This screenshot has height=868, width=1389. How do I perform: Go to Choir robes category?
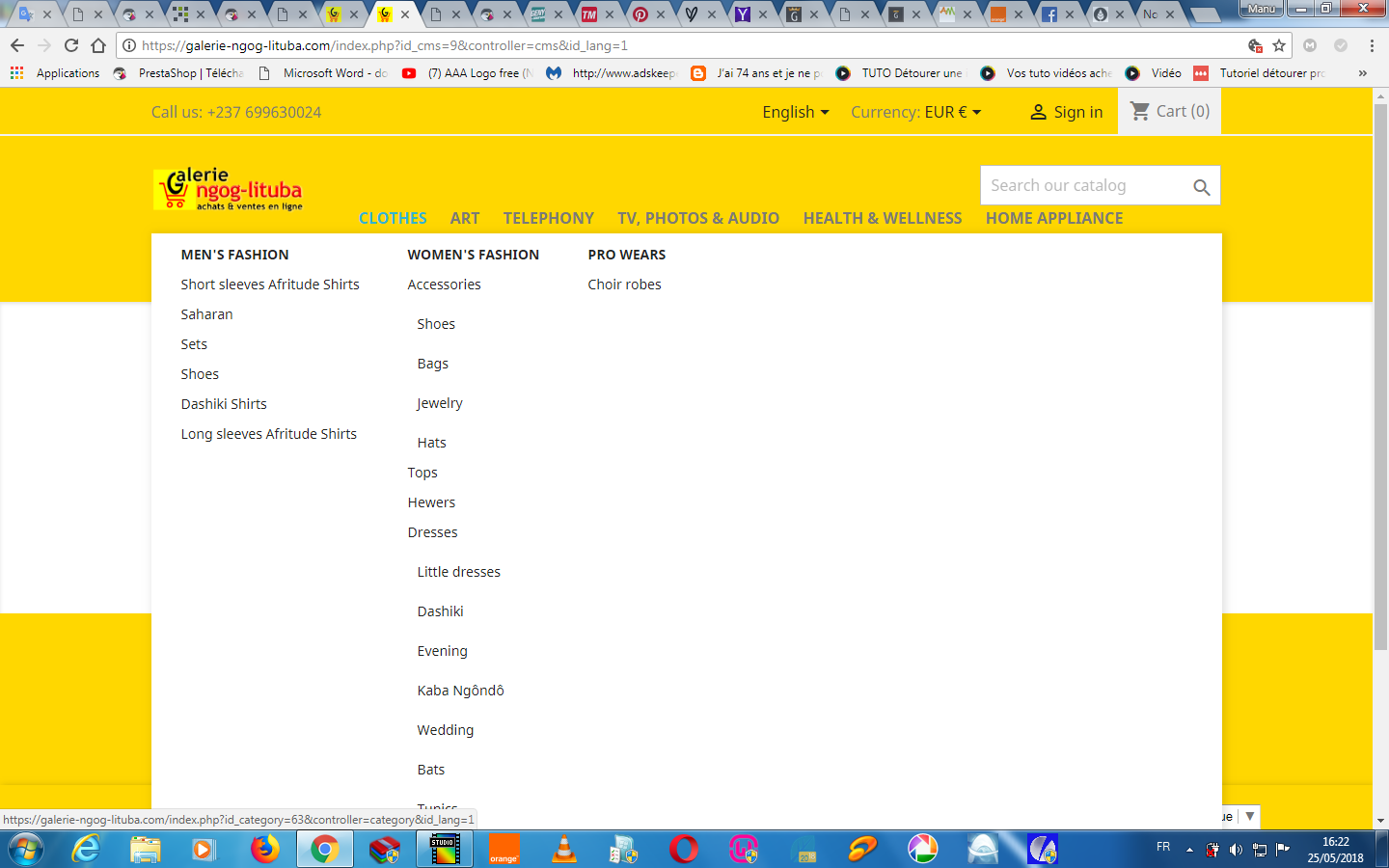click(624, 285)
